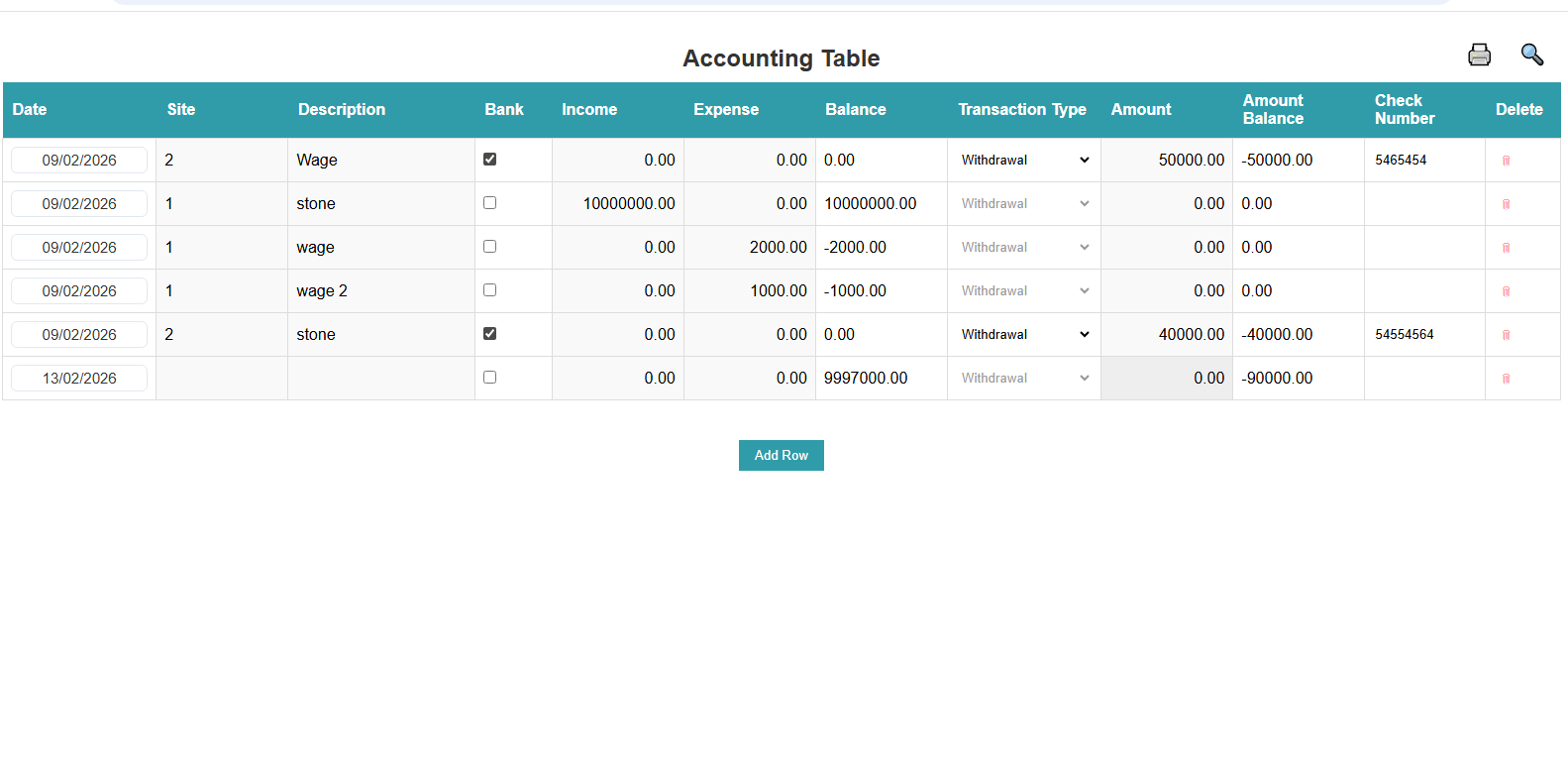Uncheck Bank for stone row, site 2
Image resolution: width=1568 pixels, height=778 pixels.
point(489,333)
